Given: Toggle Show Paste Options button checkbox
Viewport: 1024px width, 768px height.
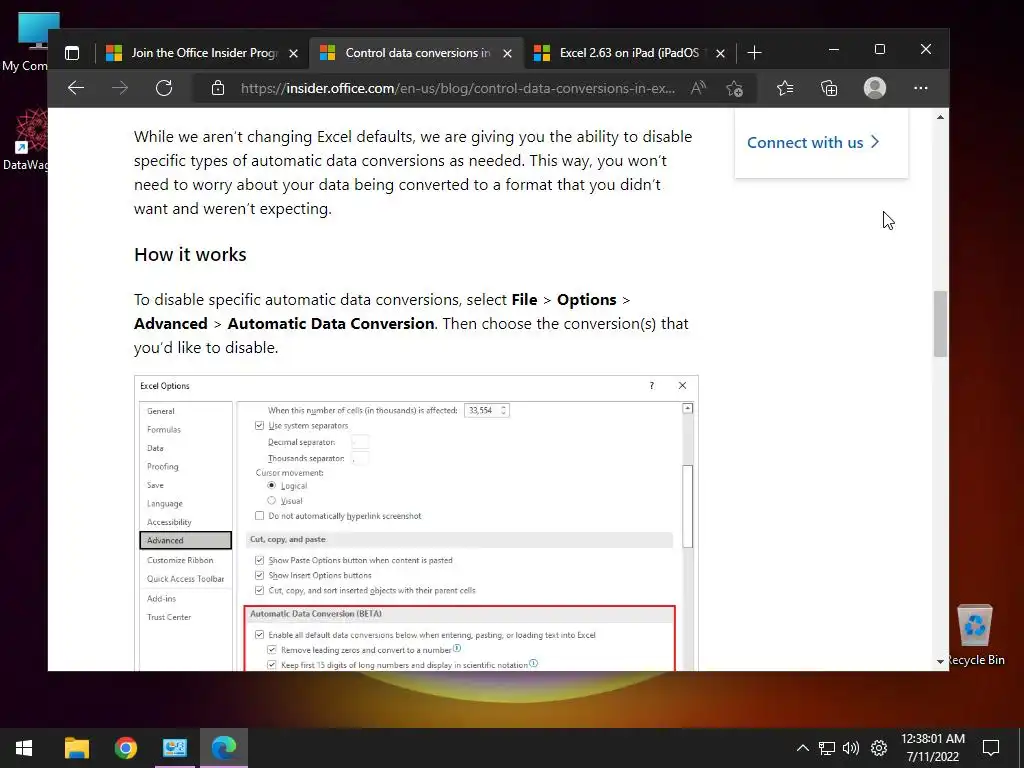Looking at the screenshot, I should [x=259, y=560].
